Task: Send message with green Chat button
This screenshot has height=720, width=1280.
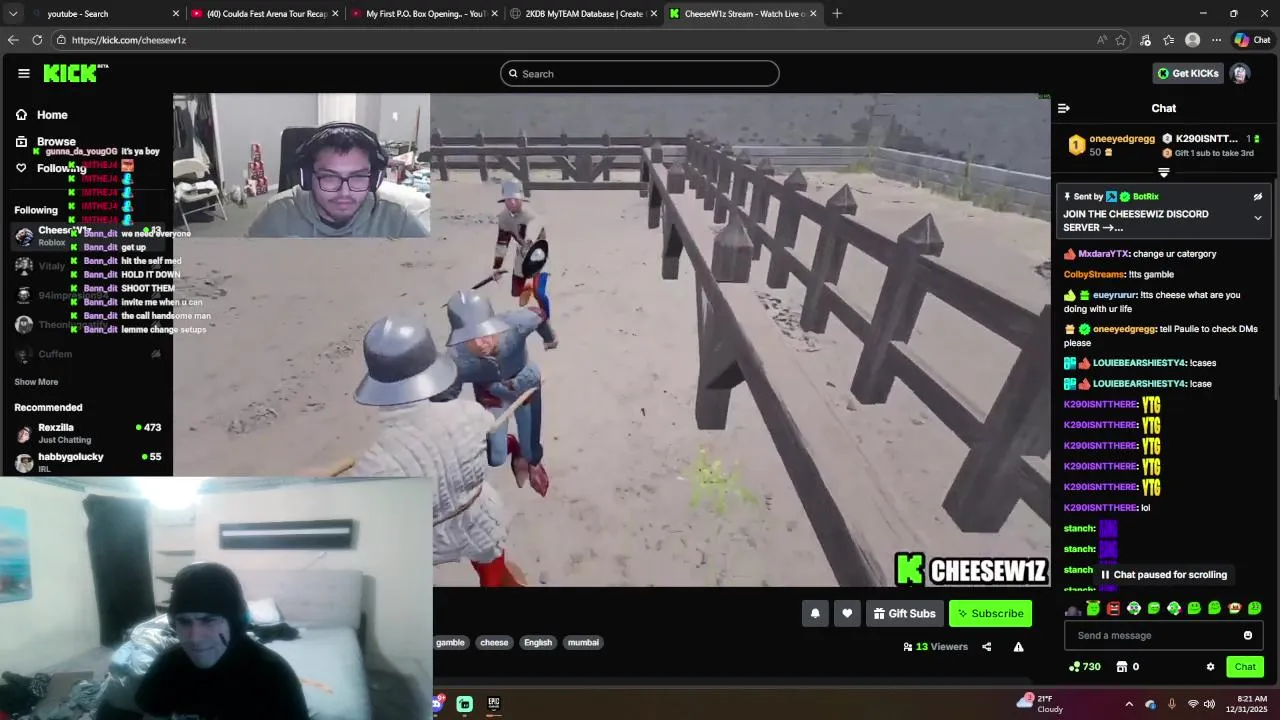Action: [x=1245, y=667]
